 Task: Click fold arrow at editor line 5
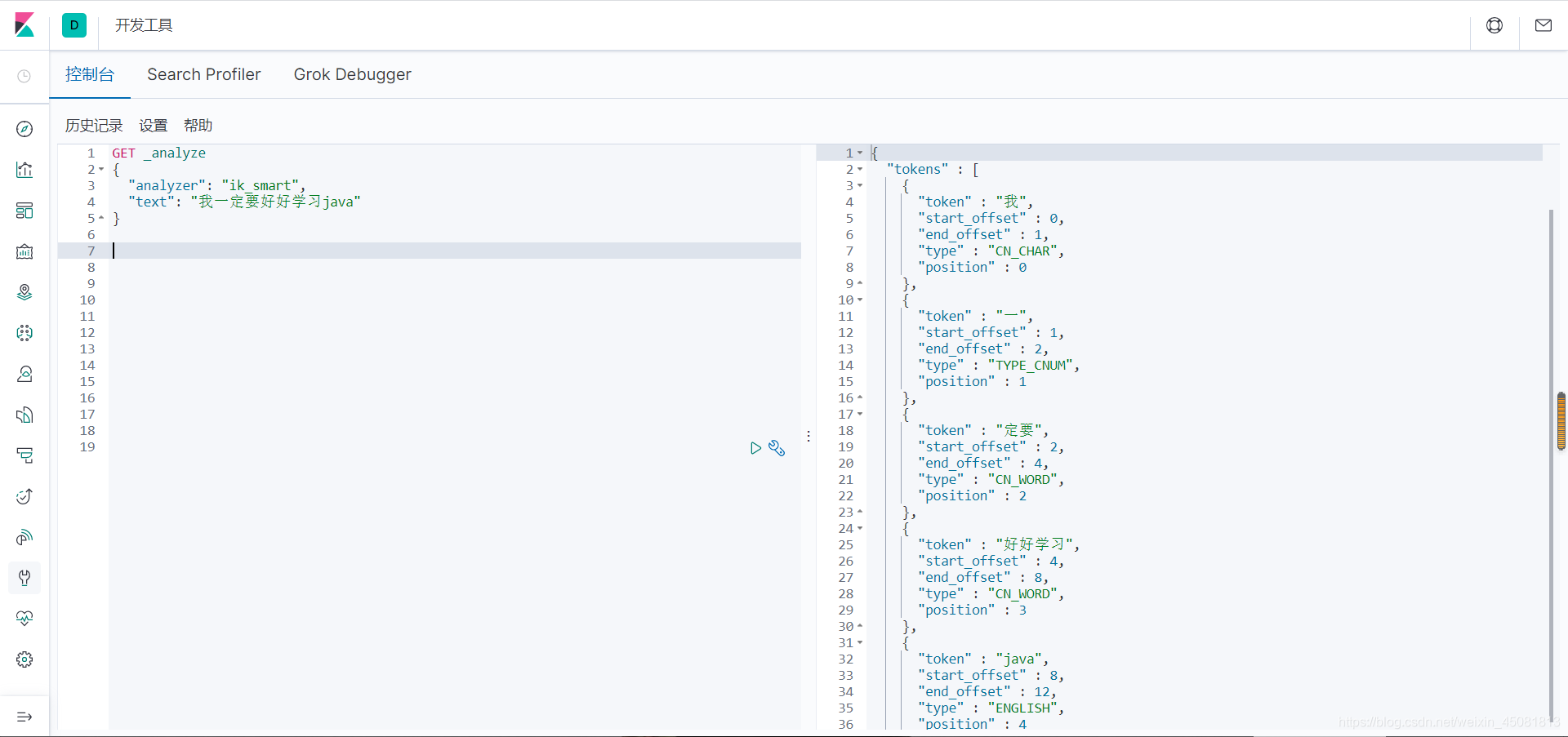coord(101,219)
